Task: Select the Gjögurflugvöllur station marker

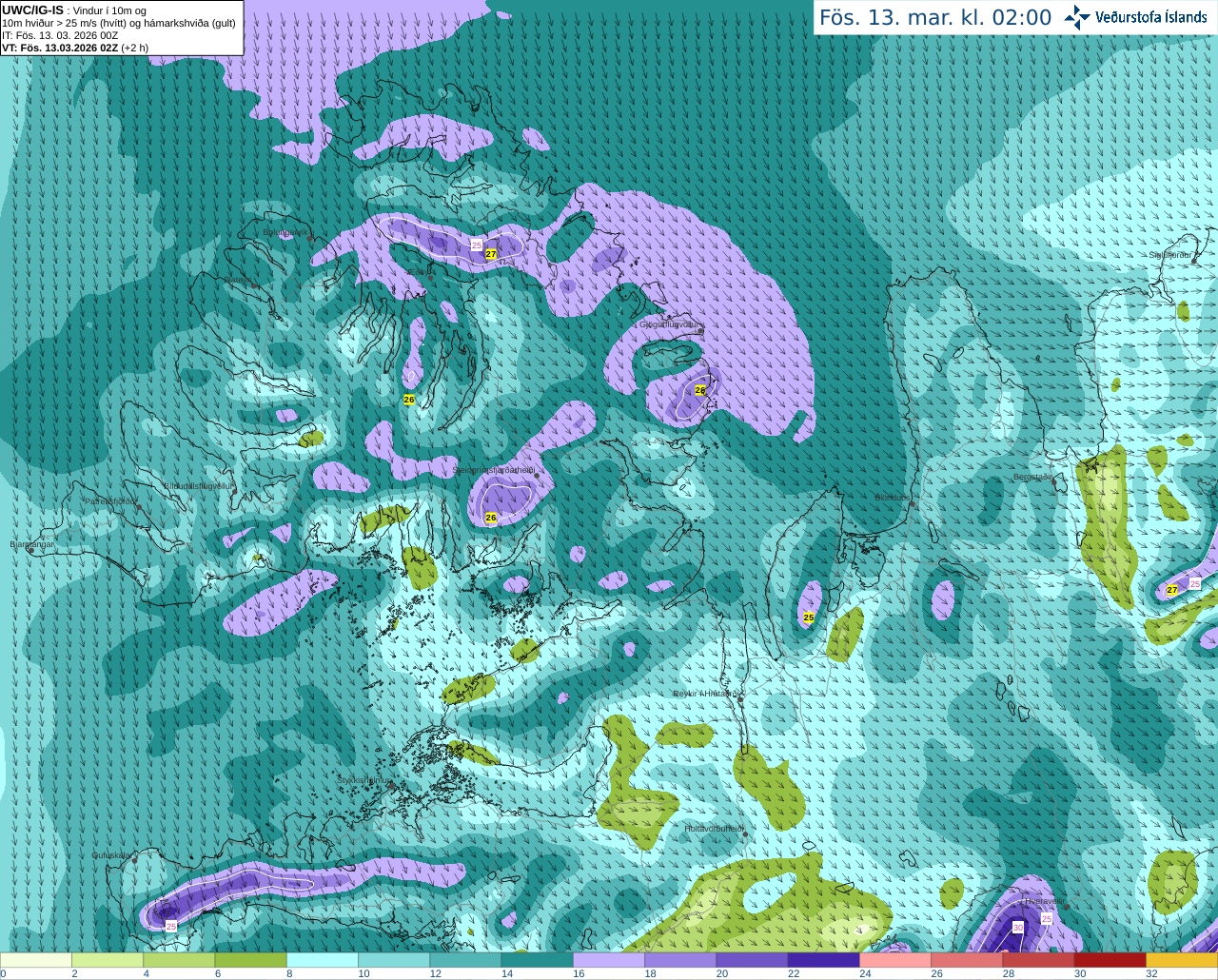Action: (700, 330)
